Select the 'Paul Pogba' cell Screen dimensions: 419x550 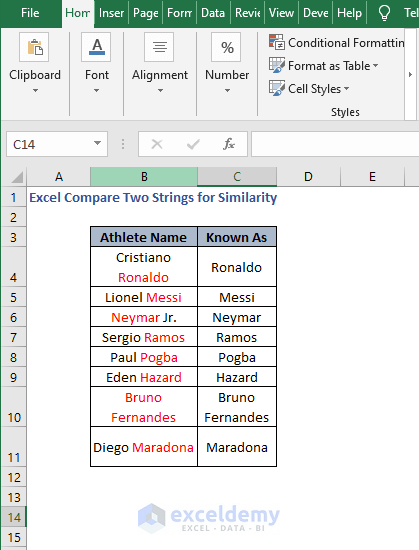pyautogui.click(x=144, y=357)
